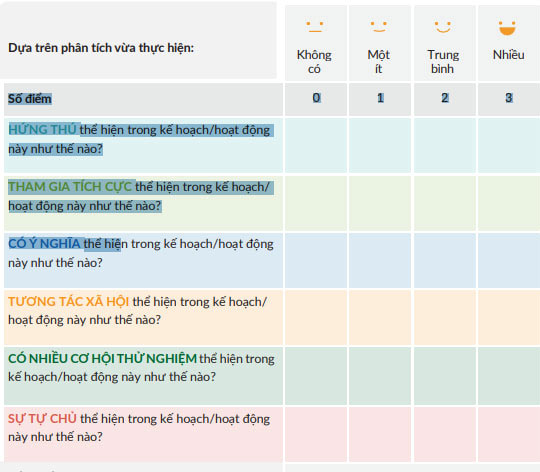
Task: Select the THAM GIA TÍCH CỰC cell under Nhiều
Action: 509,203
